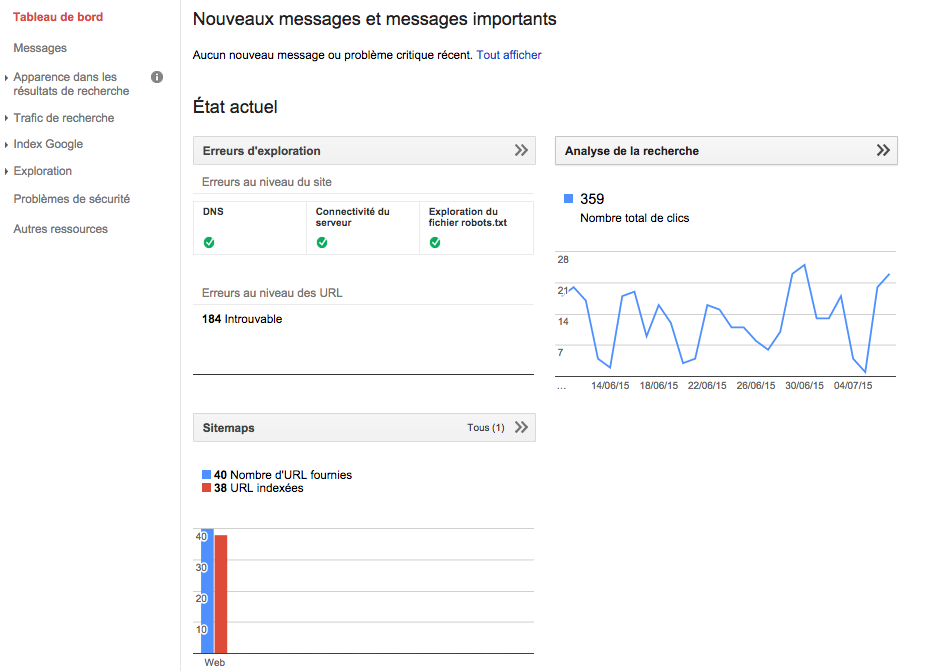Open the Erreurs d'exploration report via its double-arrow

pyautogui.click(x=521, y=150)
